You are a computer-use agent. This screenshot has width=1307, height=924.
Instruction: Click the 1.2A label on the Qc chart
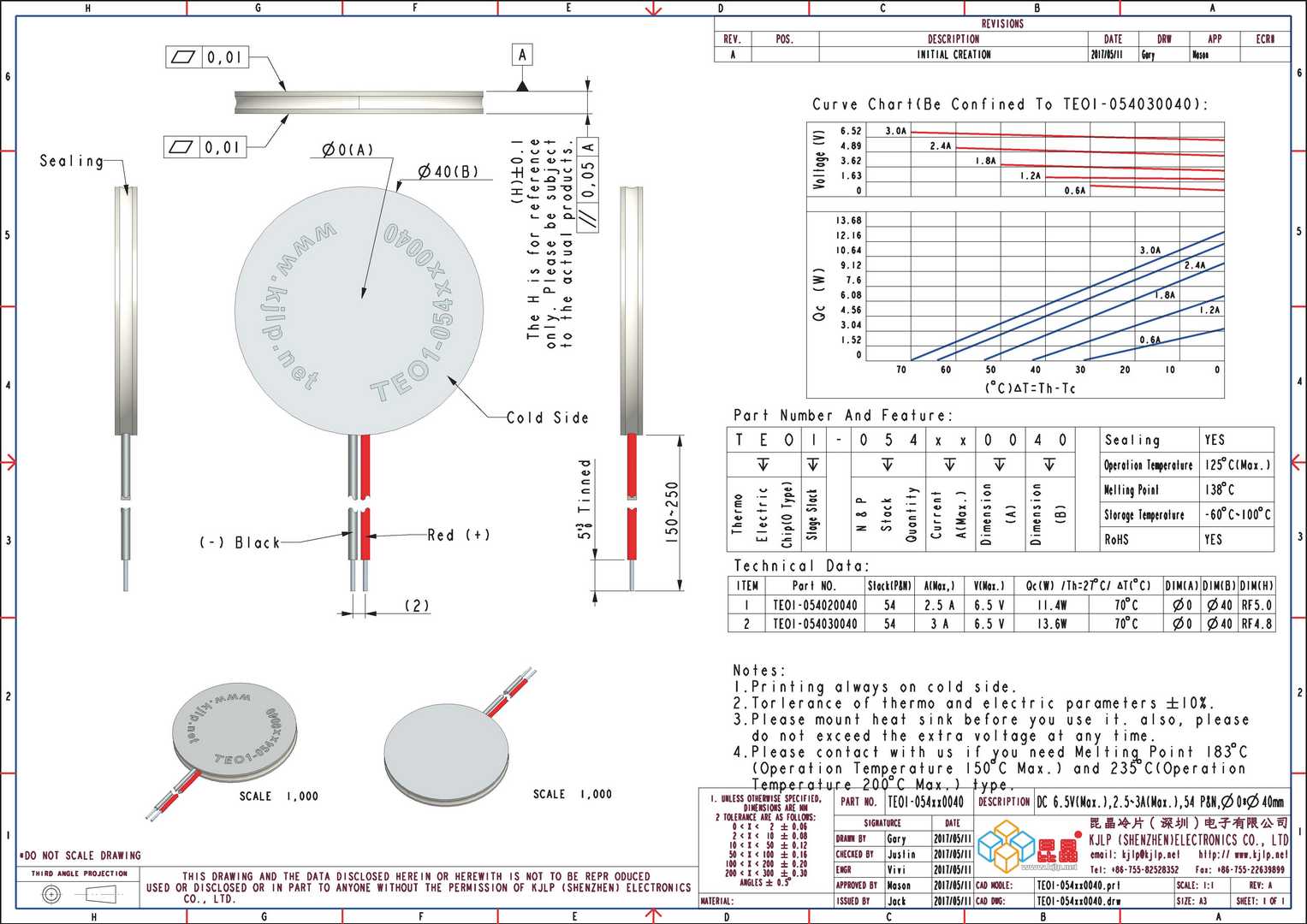coord(1209,311)
